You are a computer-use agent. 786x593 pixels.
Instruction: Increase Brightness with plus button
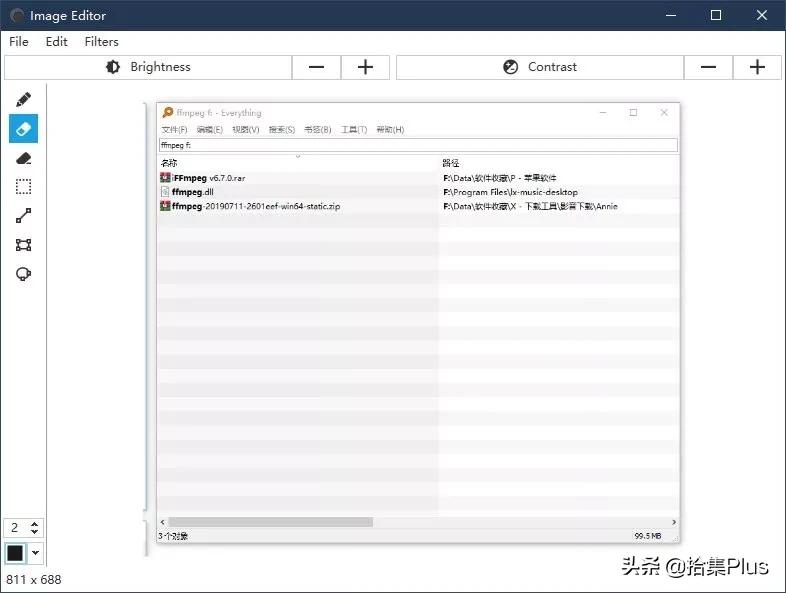(x=365, y=67)
